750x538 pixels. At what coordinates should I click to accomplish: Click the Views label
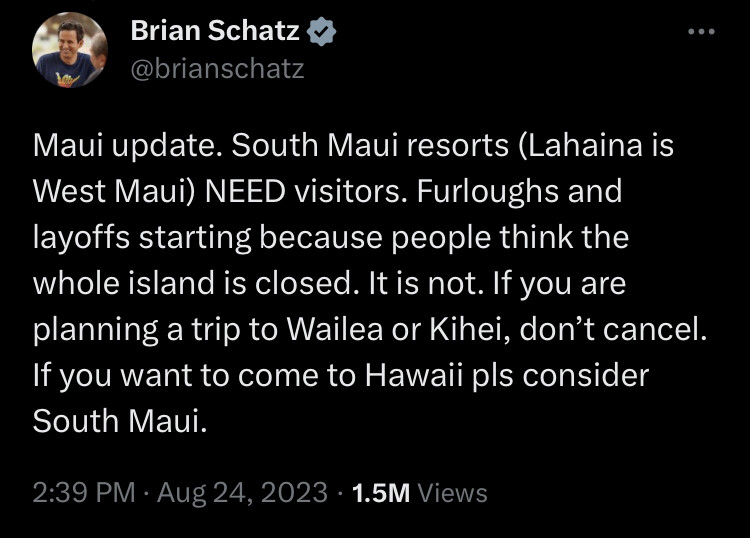[x=452, y=493]
